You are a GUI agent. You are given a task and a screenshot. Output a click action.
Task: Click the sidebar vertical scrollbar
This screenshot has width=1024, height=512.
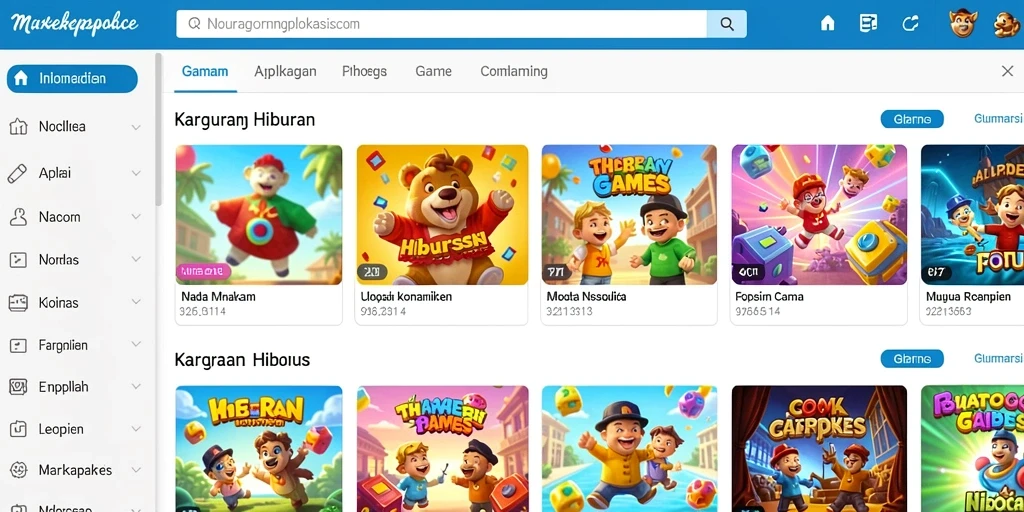[158, 131]
